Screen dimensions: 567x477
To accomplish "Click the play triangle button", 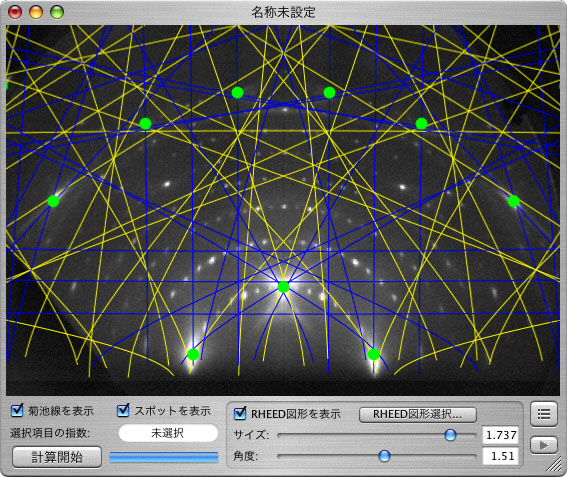I will (x=543, y=445).
